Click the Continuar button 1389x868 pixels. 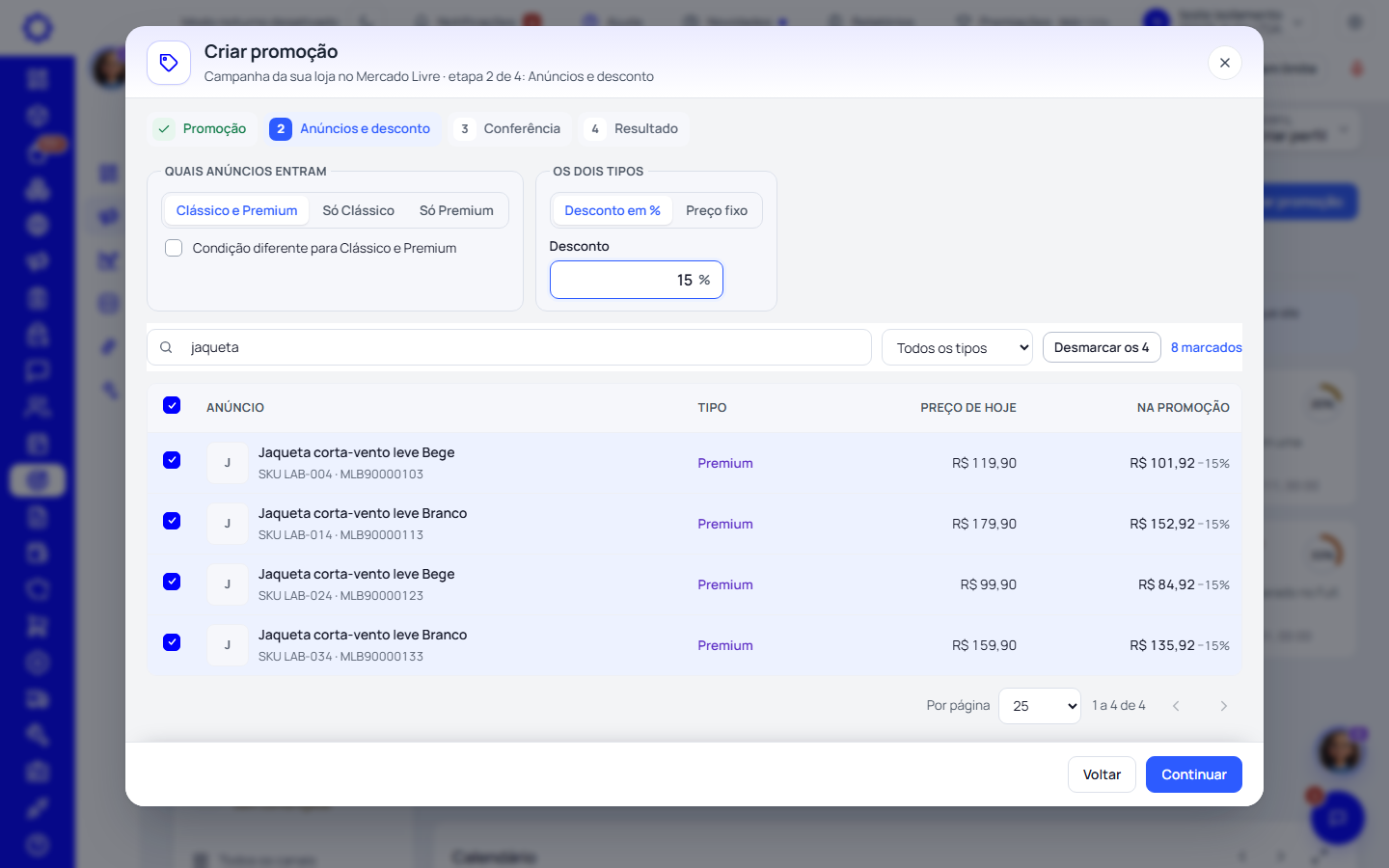click(x=1194, y=774)
